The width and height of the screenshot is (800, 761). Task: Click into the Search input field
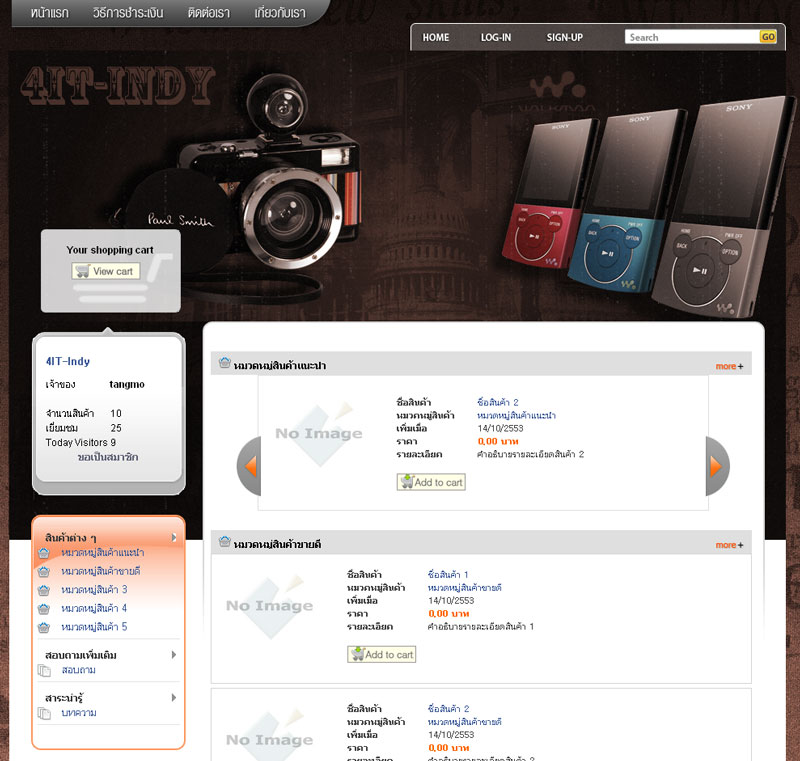tap(692, 37)
